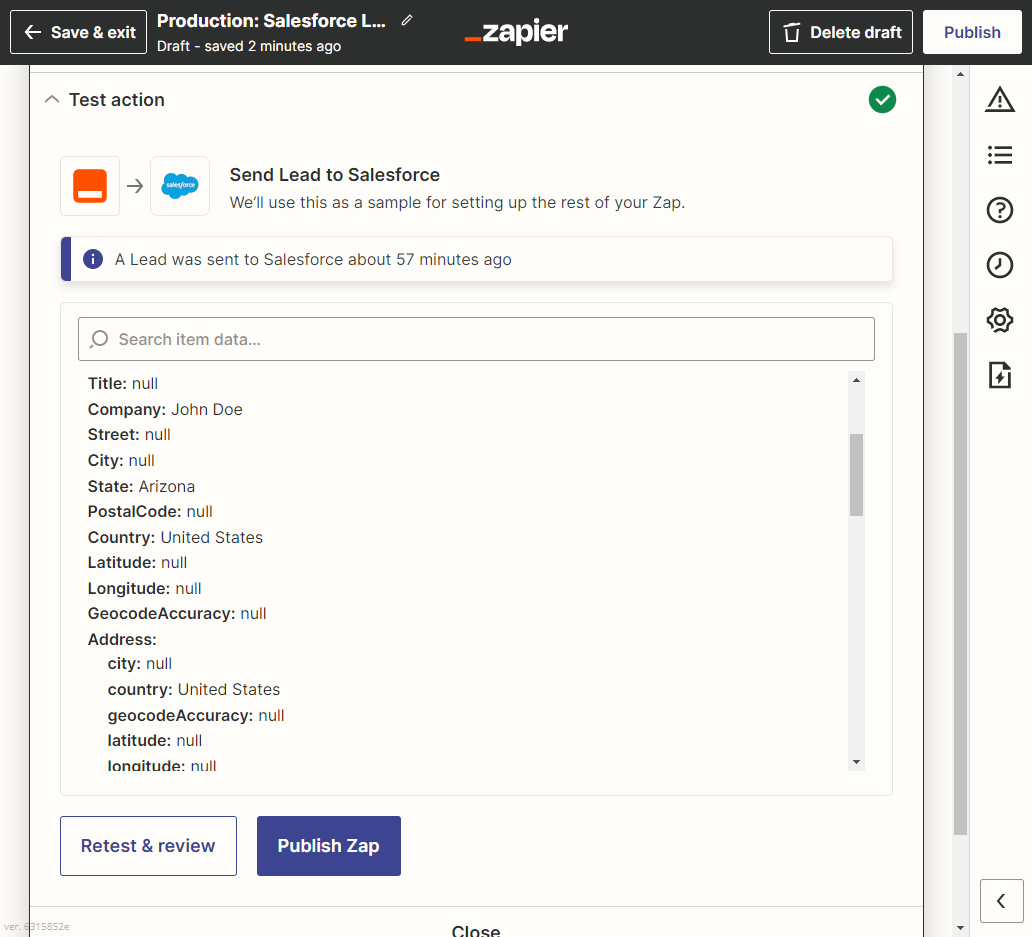Select the 'State: Arizona' row
Screen dimensions: 1032x937
click(142, 486)
